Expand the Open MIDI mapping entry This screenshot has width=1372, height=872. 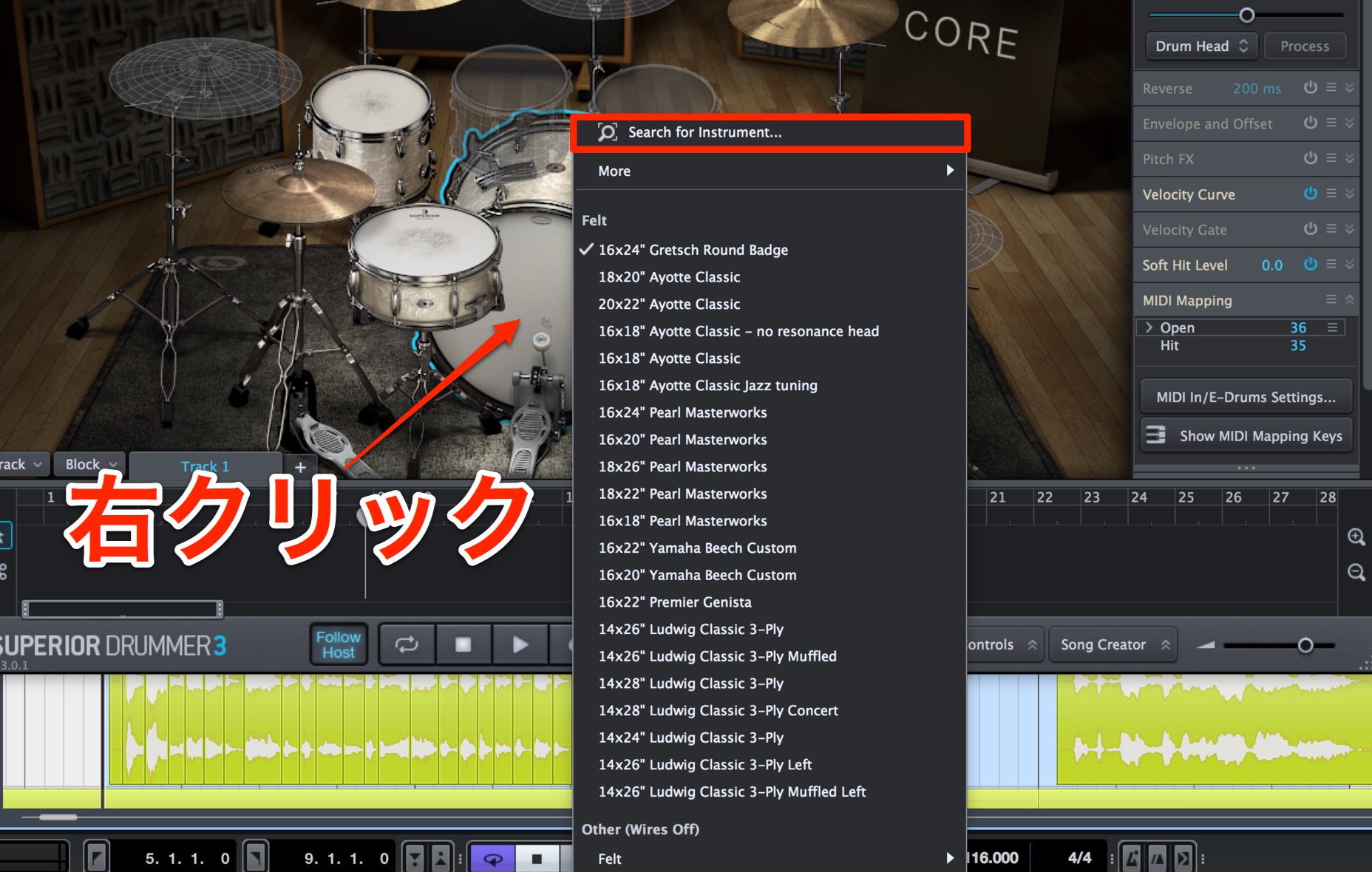point(1149,327)
